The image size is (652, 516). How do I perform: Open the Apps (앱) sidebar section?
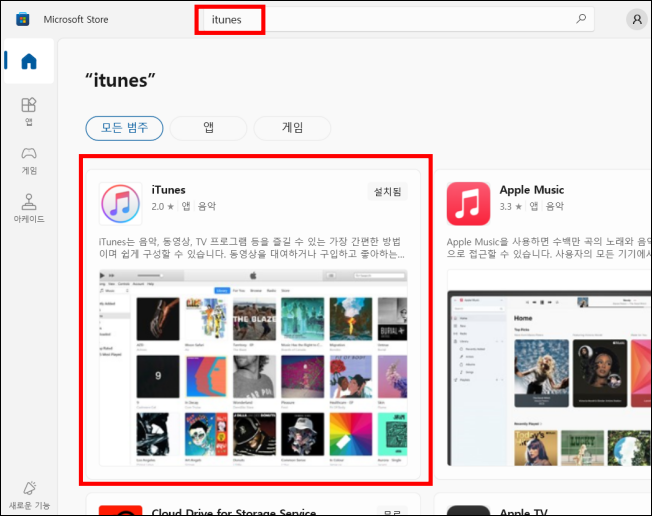coord(29,111)
